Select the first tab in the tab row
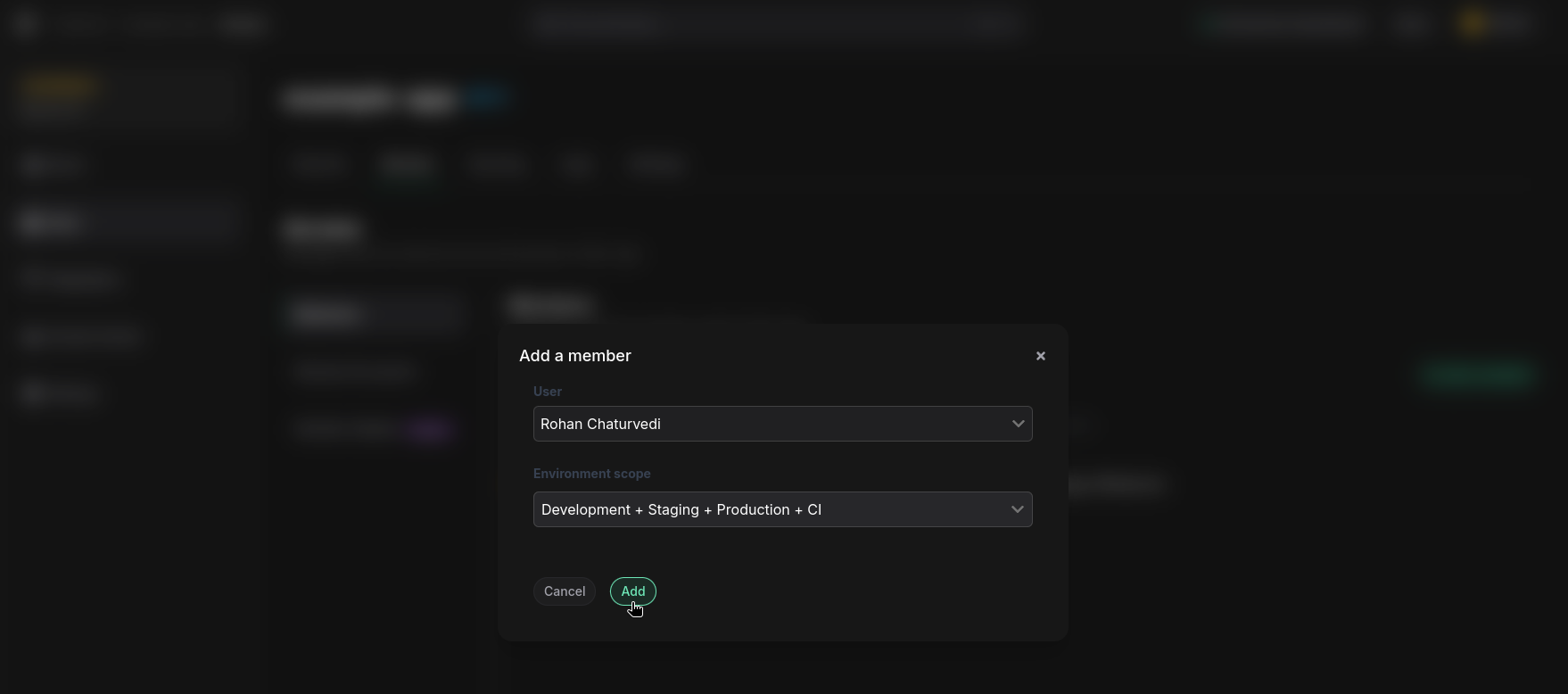The image size is (1568, 694). pyautogui.click(x=318, y=164)
